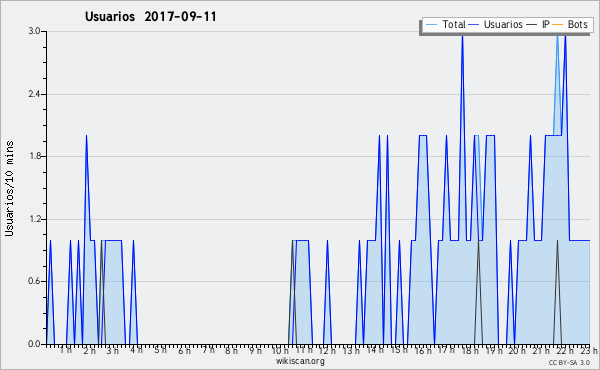
Task: Click the y-axis value 2.4
Action: click(34, 94)
